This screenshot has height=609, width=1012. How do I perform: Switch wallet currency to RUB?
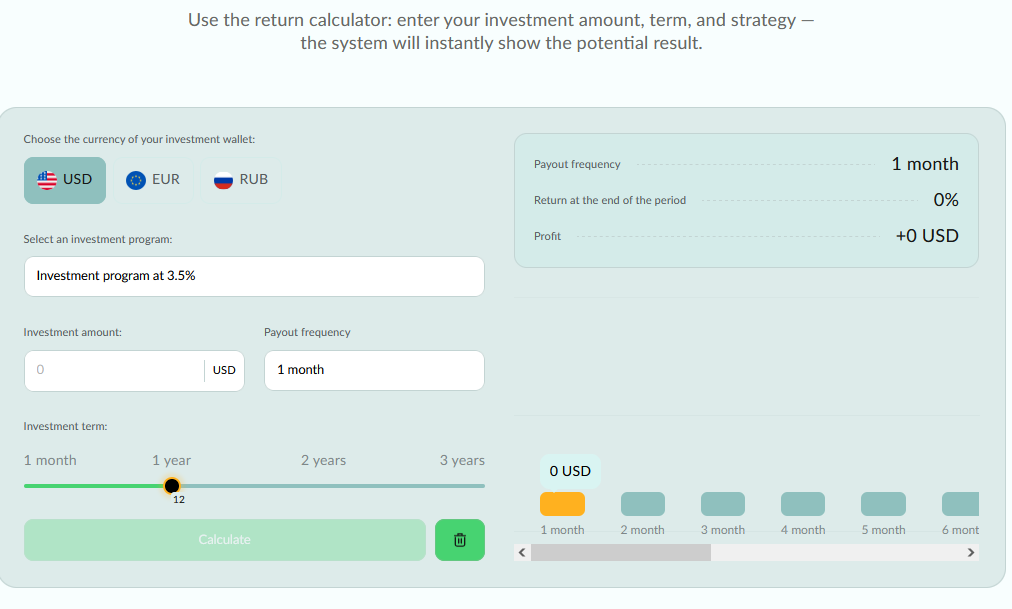pyautogui.click(x=241, y=180)
